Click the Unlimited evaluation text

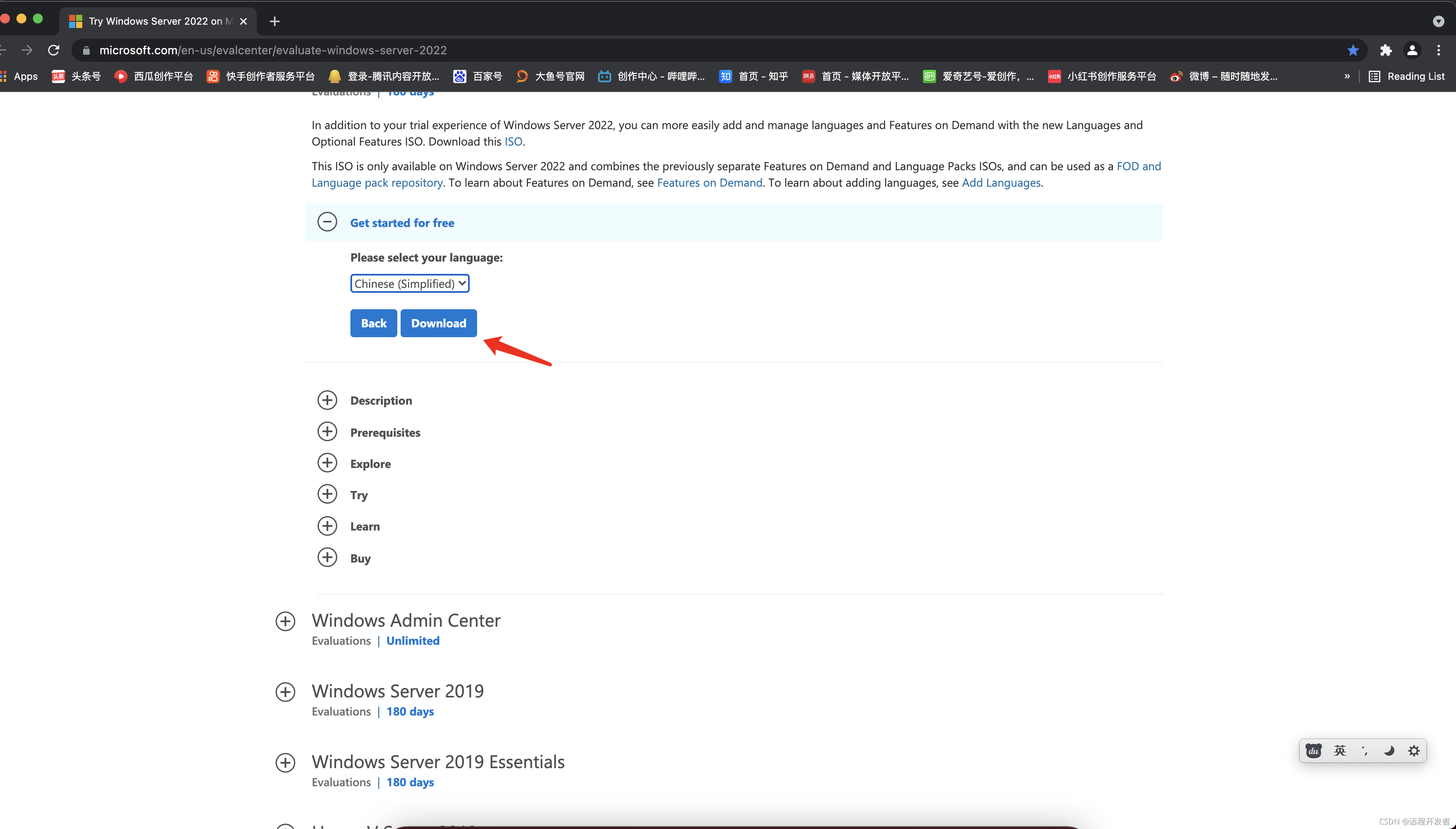(x=413, y=641)
